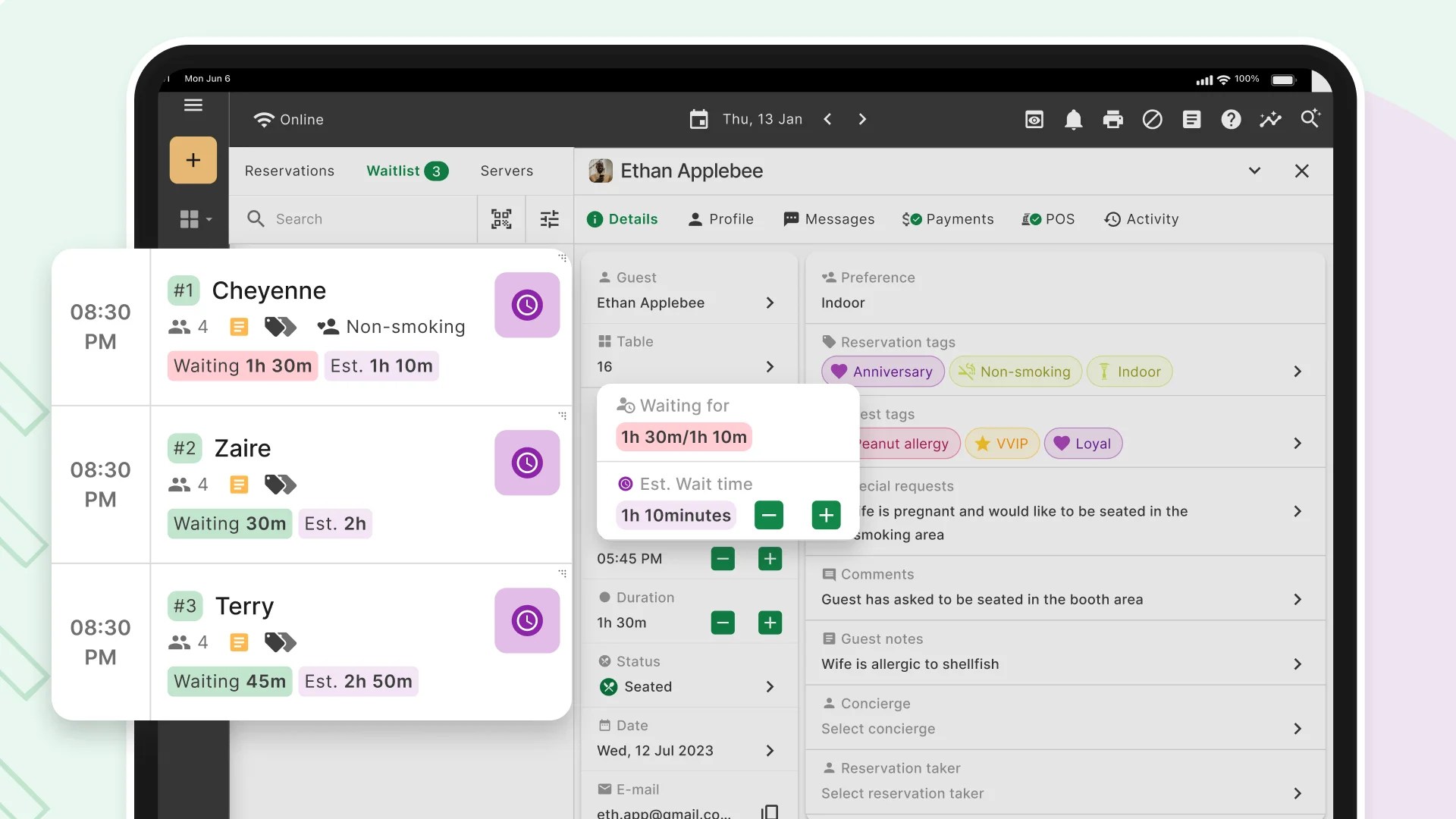Decrease Est. Wait time with minus
This screenshot has width=1456, height=819.
(x=768, y=516)
